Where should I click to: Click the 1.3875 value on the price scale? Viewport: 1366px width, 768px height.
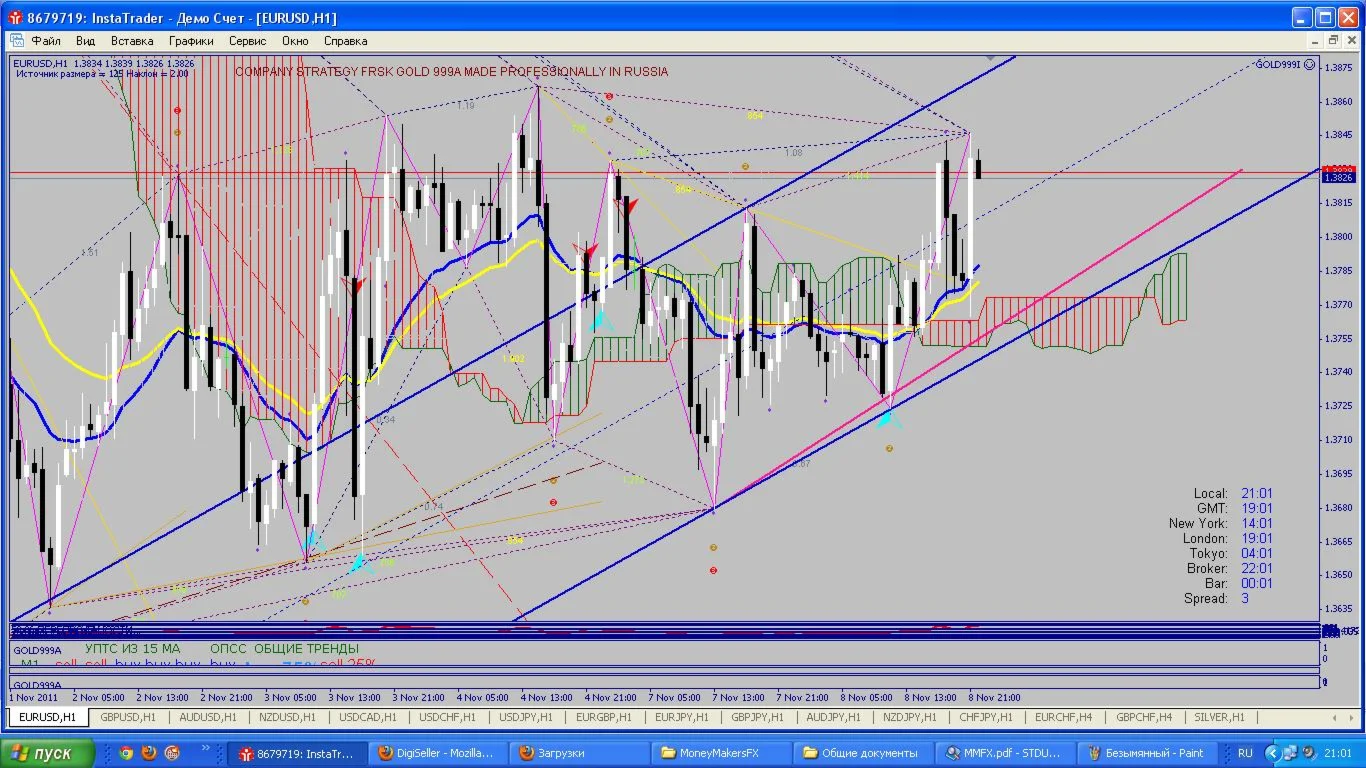tap(1338, 68)
